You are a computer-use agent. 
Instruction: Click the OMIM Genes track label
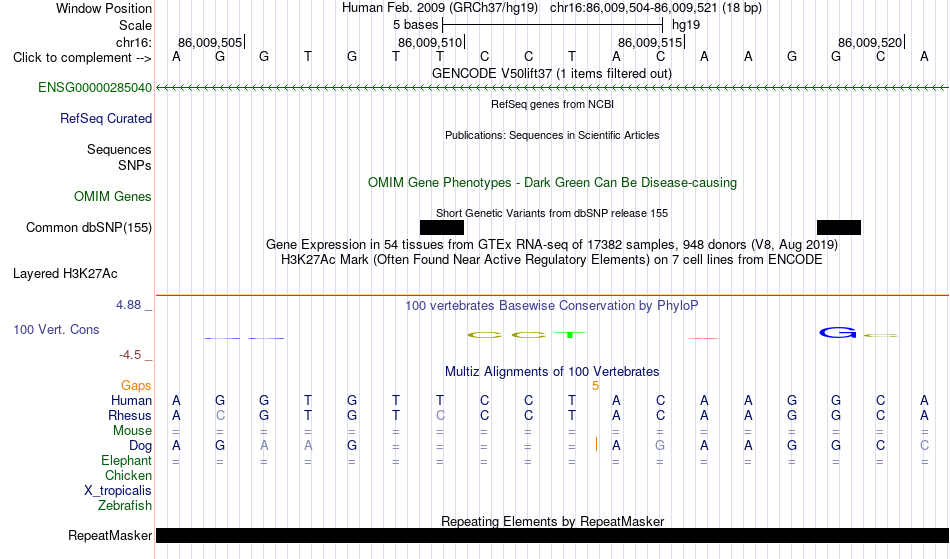click(113, 197)
